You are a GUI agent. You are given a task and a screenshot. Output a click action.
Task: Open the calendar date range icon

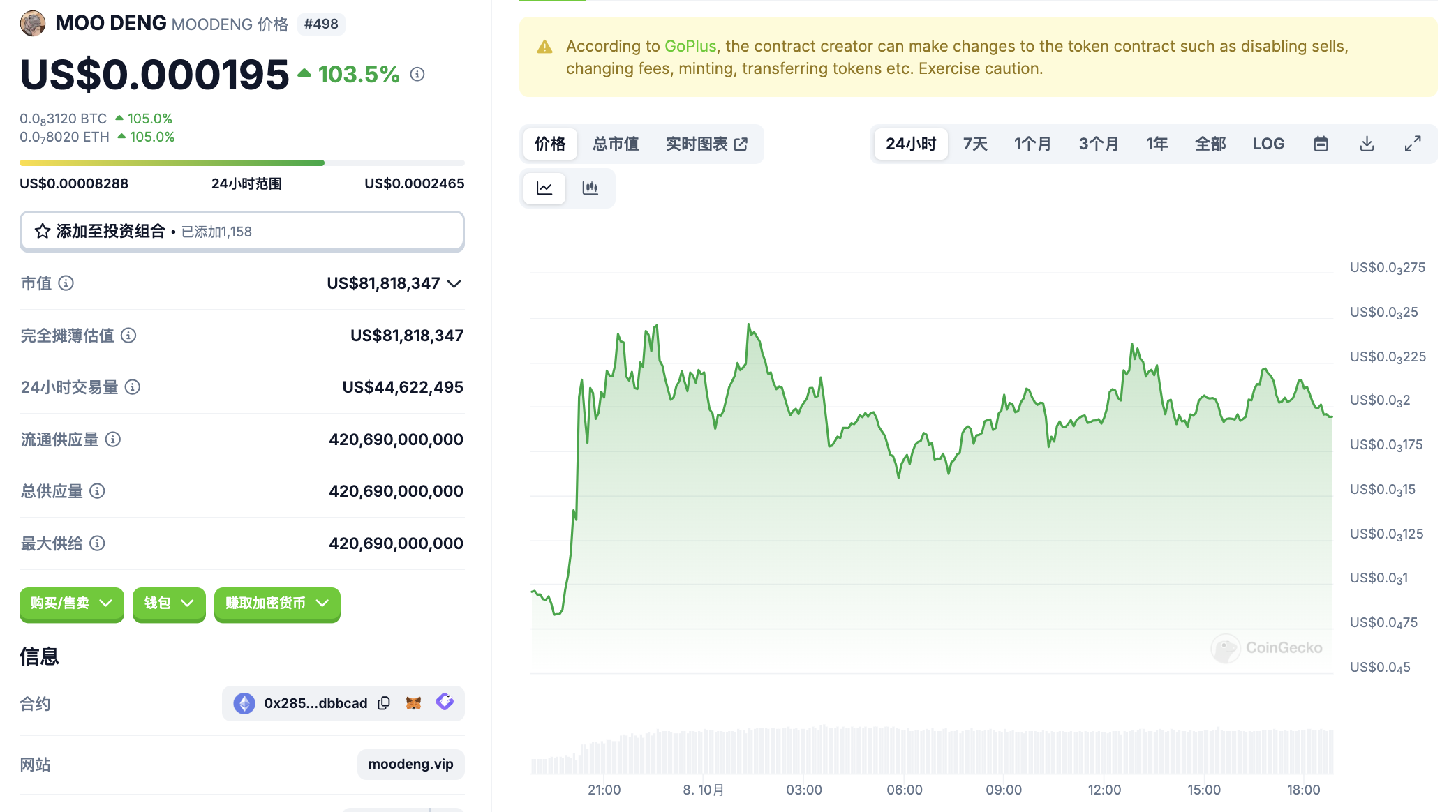pyautogui.click(x=1321, y=144)
